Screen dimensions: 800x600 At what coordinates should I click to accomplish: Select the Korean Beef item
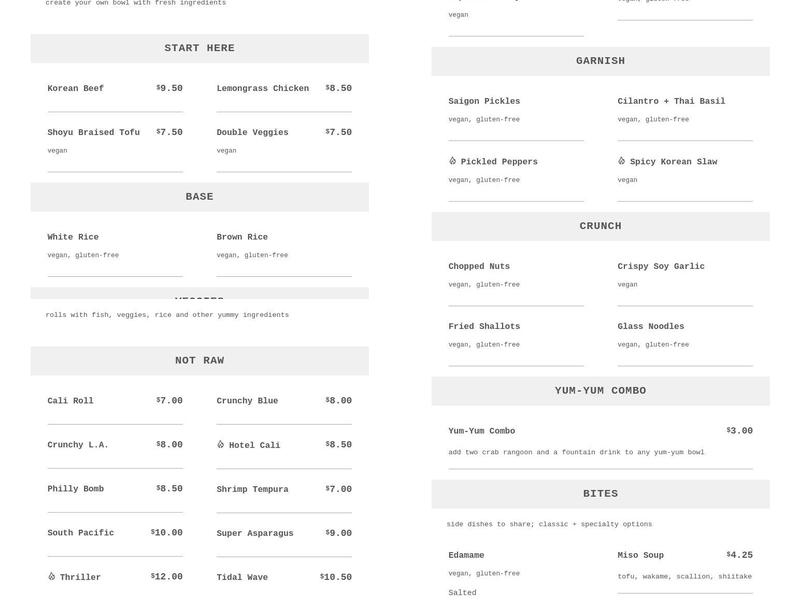tap(75, 89)
